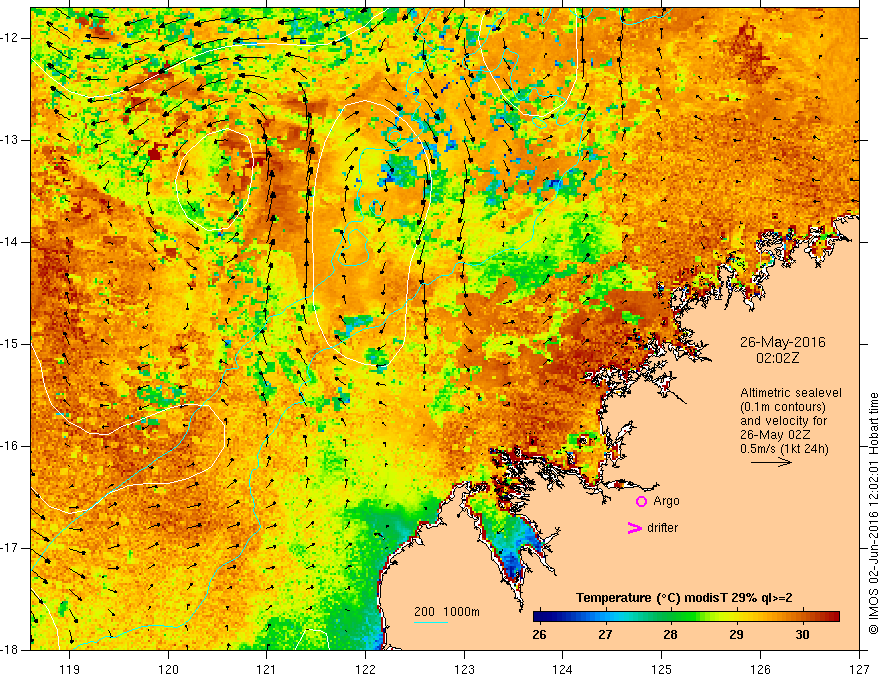The image size is (880, 680).
Task: Click the dark red end of the color bar
Action: (833, 617)
